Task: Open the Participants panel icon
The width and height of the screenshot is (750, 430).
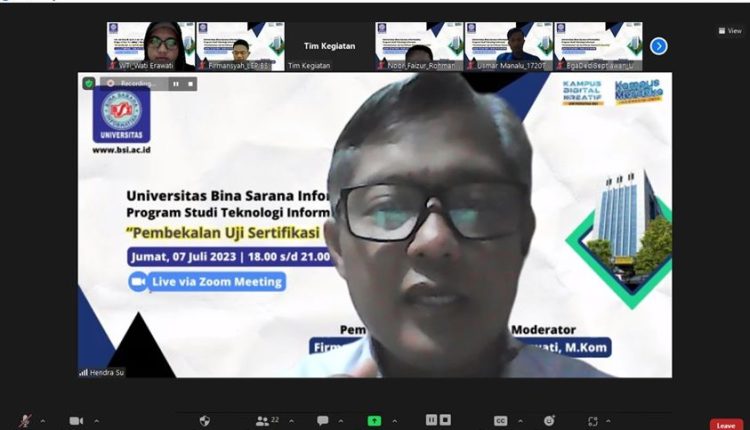Action: coord(262,421)
